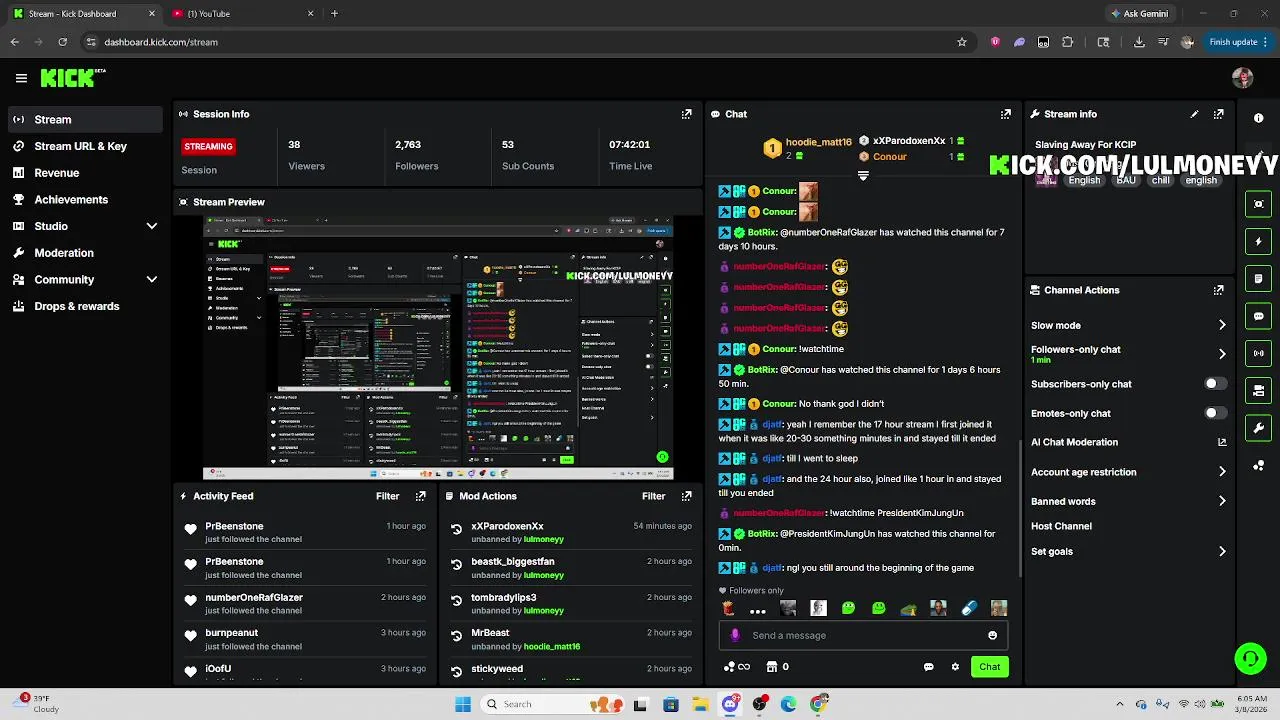The image size is (1280, 720).
Task: Open the Windows Start button
Action: [x=463, y=704]
